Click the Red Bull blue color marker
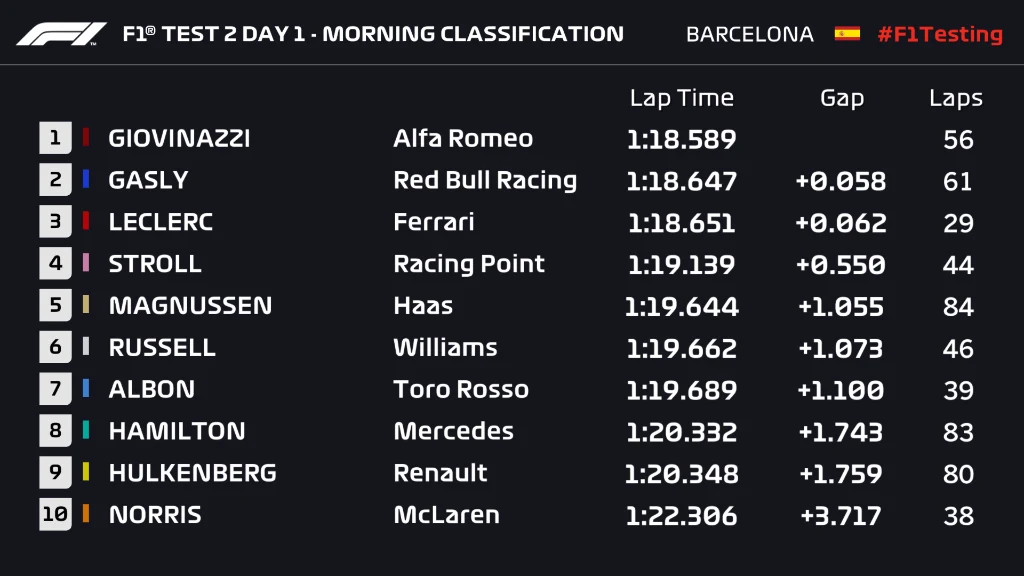Screen dimensions: 1024x576 (86, 180)
